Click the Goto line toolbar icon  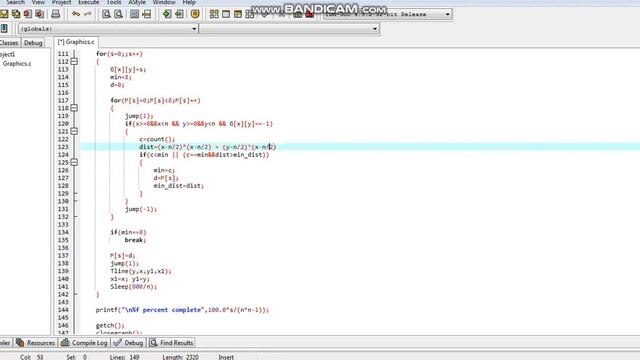147,14
